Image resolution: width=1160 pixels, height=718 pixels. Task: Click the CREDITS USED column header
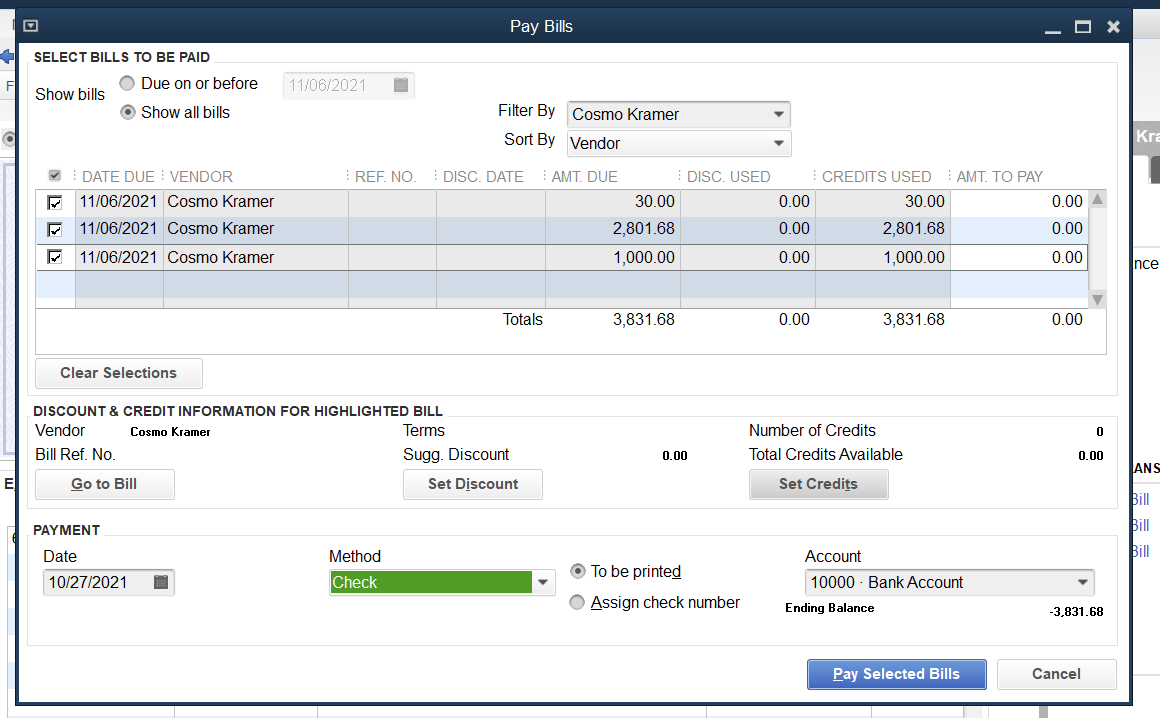click(x=877, y=177)
